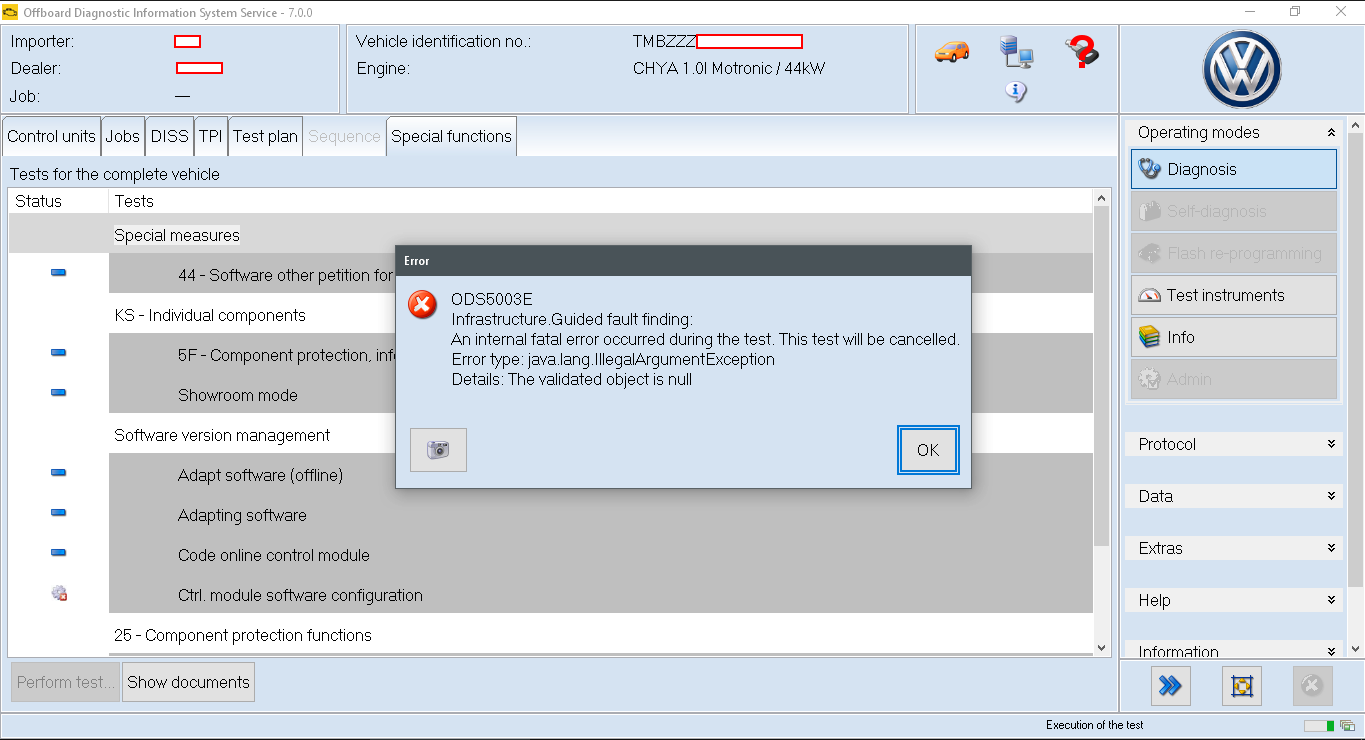
Task: Click the greyed cancel X round button
Action: point(1313,686)
